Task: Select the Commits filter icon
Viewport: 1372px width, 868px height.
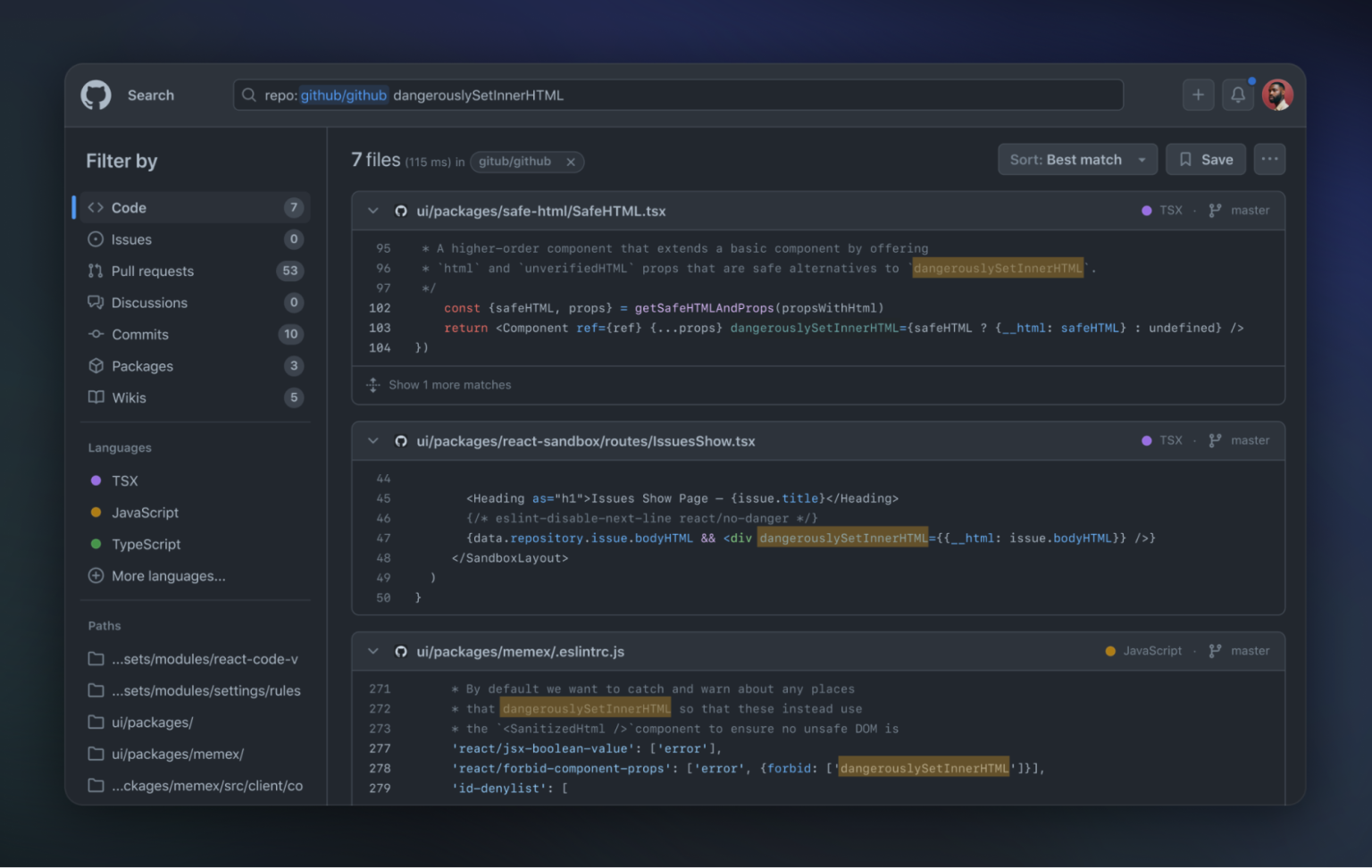Action: [96, 334]
